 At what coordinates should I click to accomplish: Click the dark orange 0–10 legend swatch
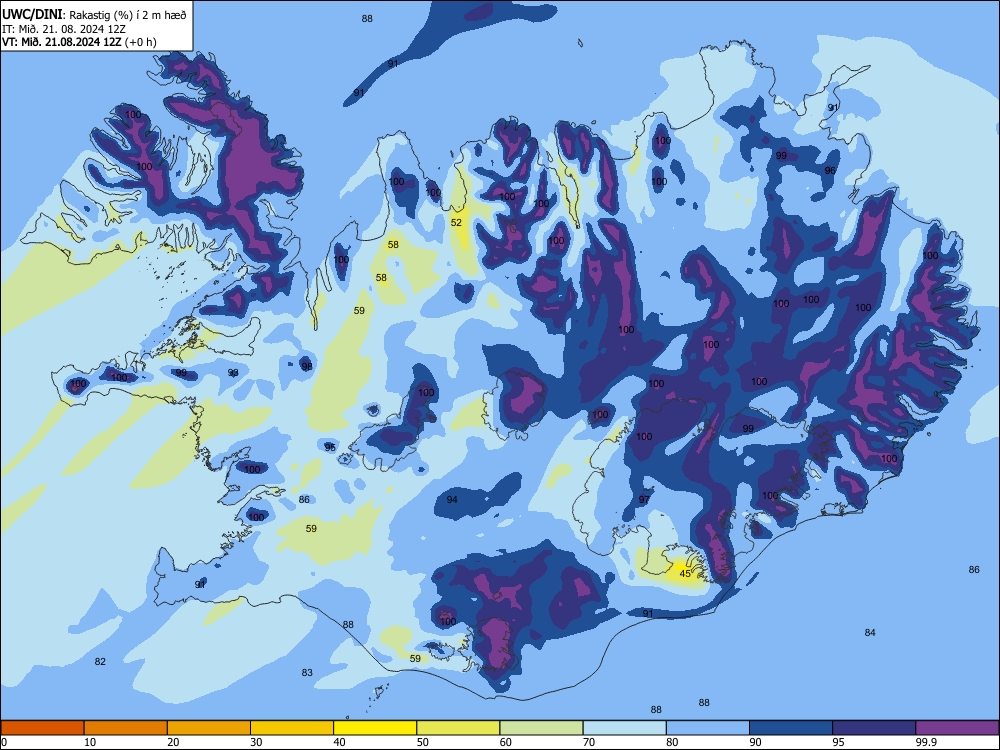pyautogui.click(x=42, y=728)
